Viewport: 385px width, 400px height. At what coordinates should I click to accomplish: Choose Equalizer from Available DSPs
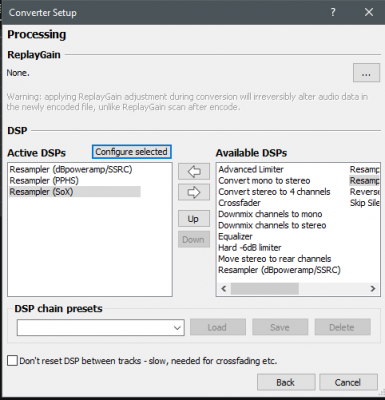pos(235,236)
